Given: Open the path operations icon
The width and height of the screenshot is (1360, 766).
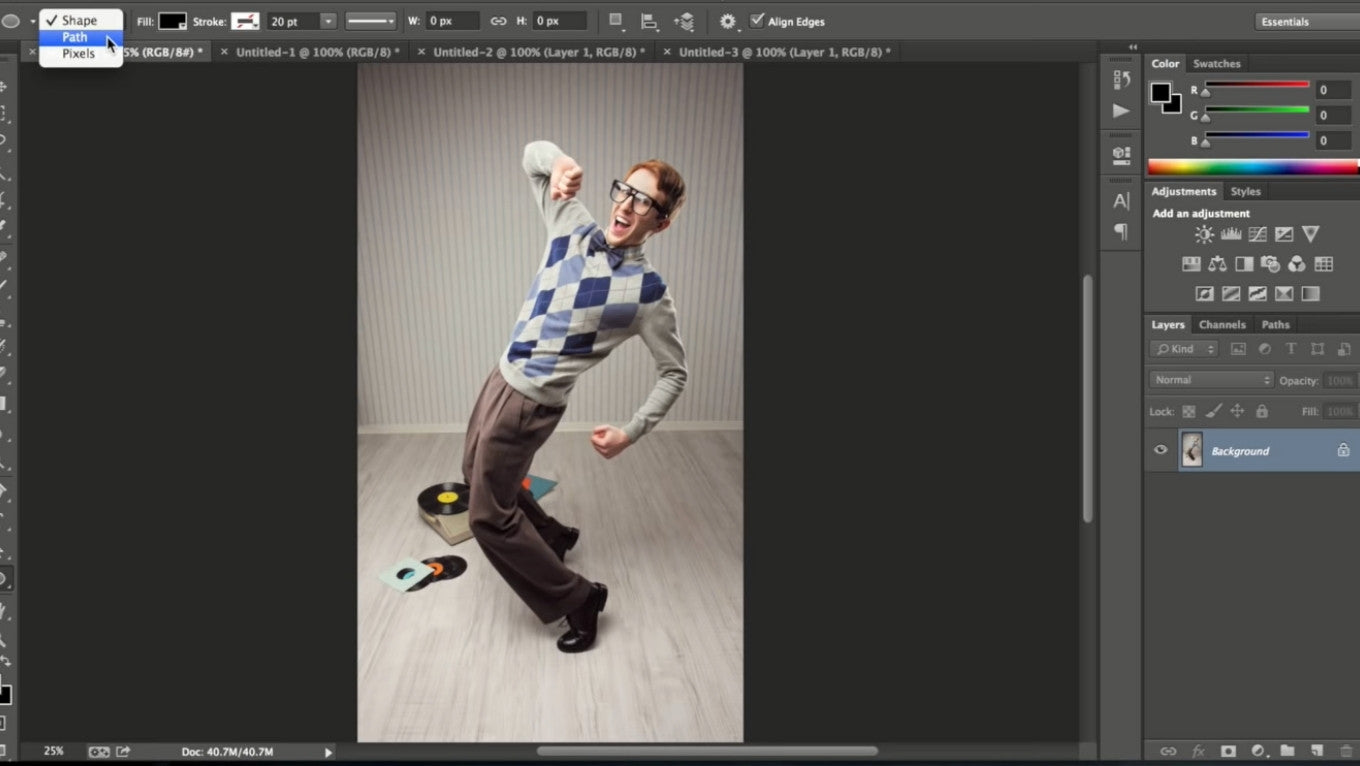Looking at the screenshot, I should click(616, 21).
